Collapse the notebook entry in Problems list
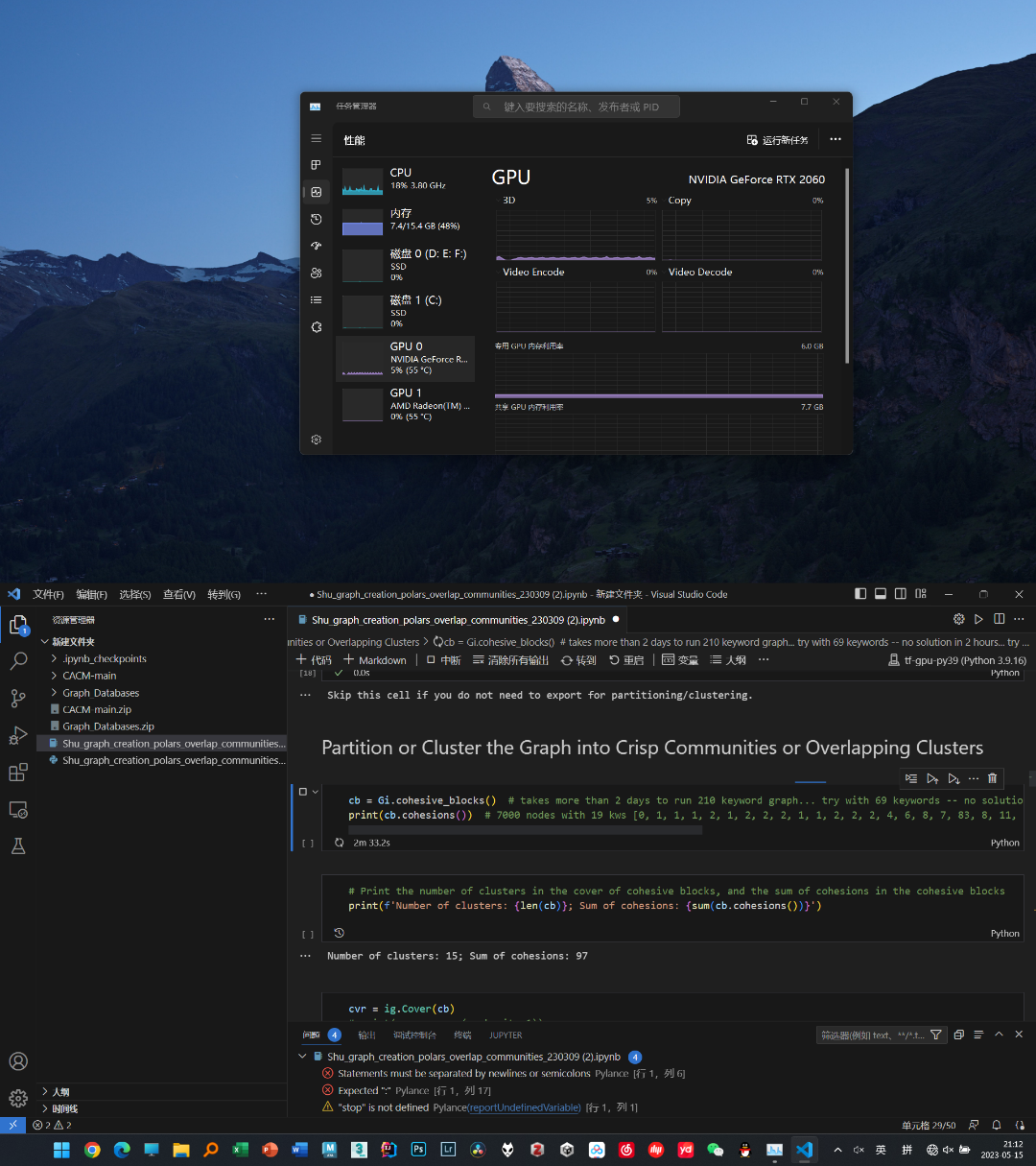This screenshot has width=1036, height=1166. [x=303, y=1057]
